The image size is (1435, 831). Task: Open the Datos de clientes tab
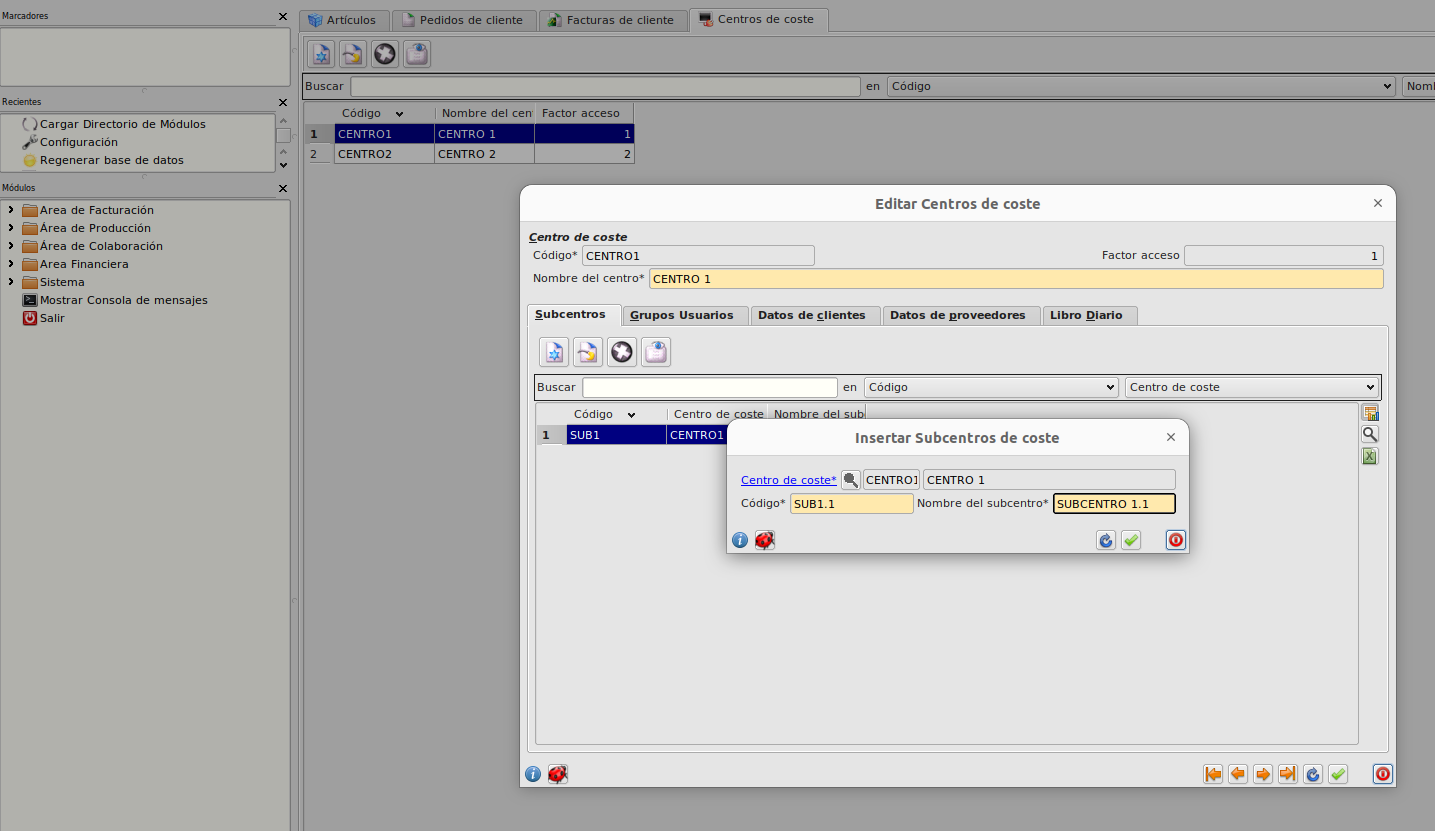(815, 315)
